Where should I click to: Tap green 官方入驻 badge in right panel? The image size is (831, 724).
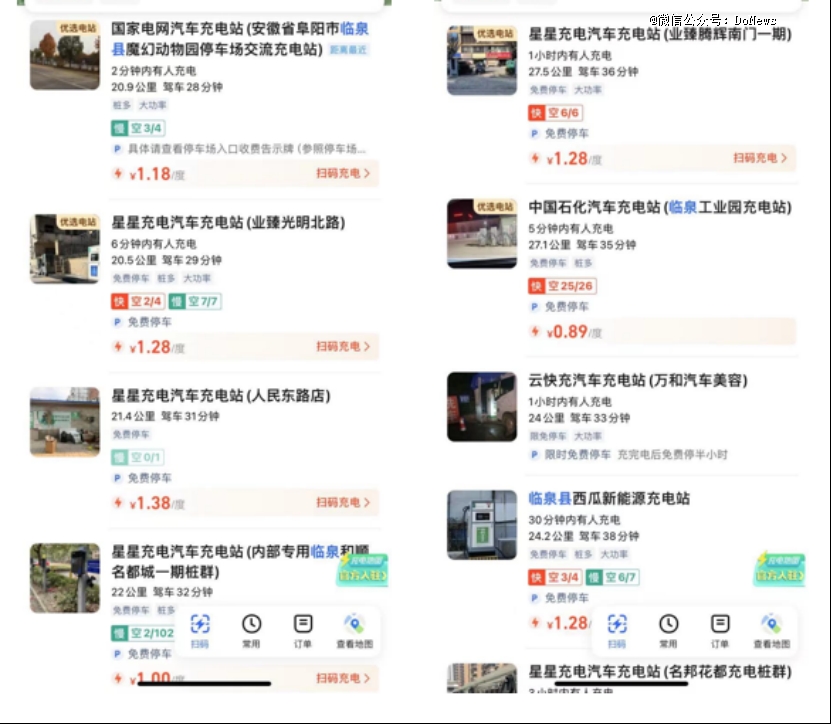(x=780, y=569)
